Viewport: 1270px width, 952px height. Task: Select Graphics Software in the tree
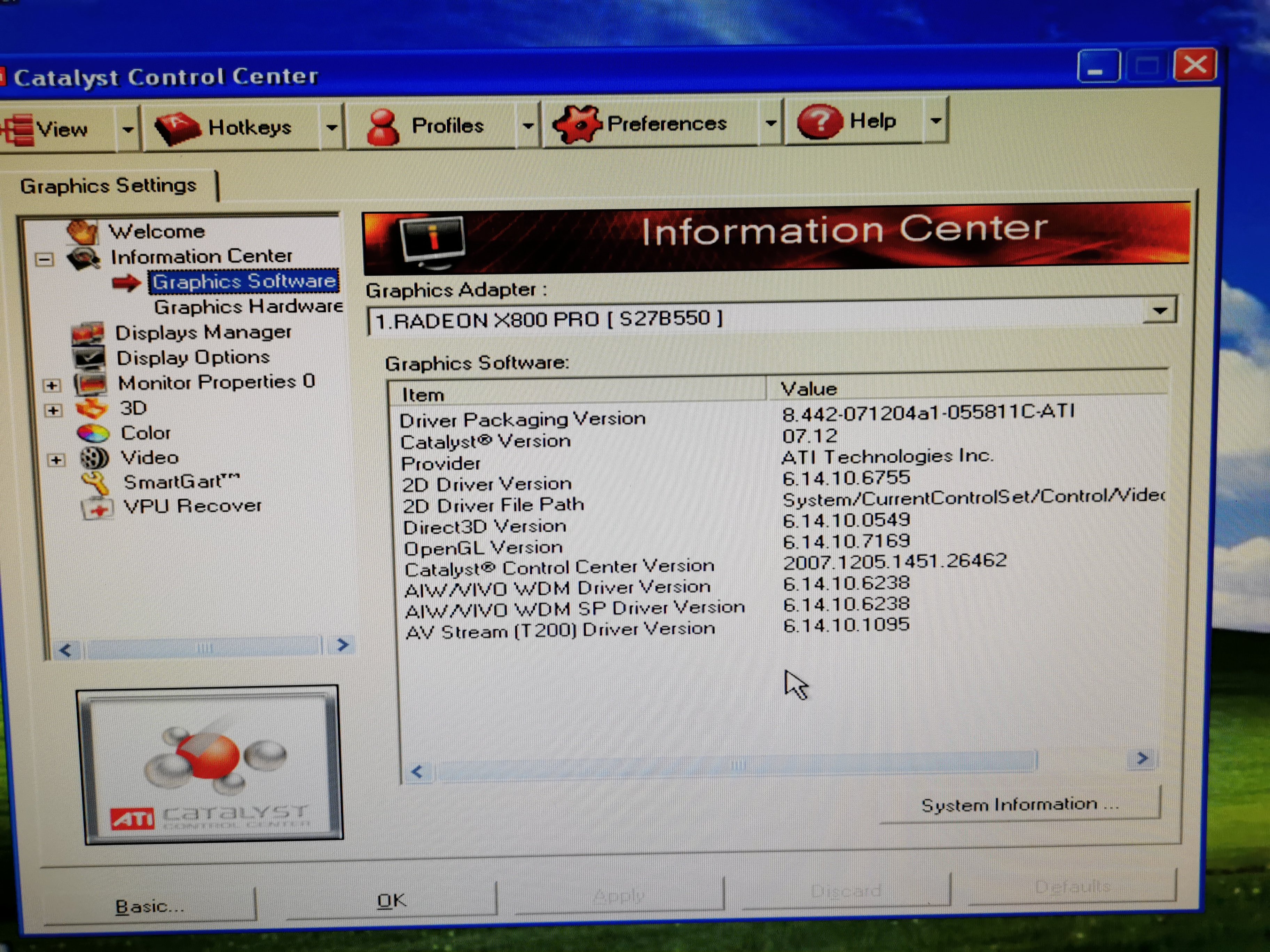pyautogui.click(x=244, y=281)
